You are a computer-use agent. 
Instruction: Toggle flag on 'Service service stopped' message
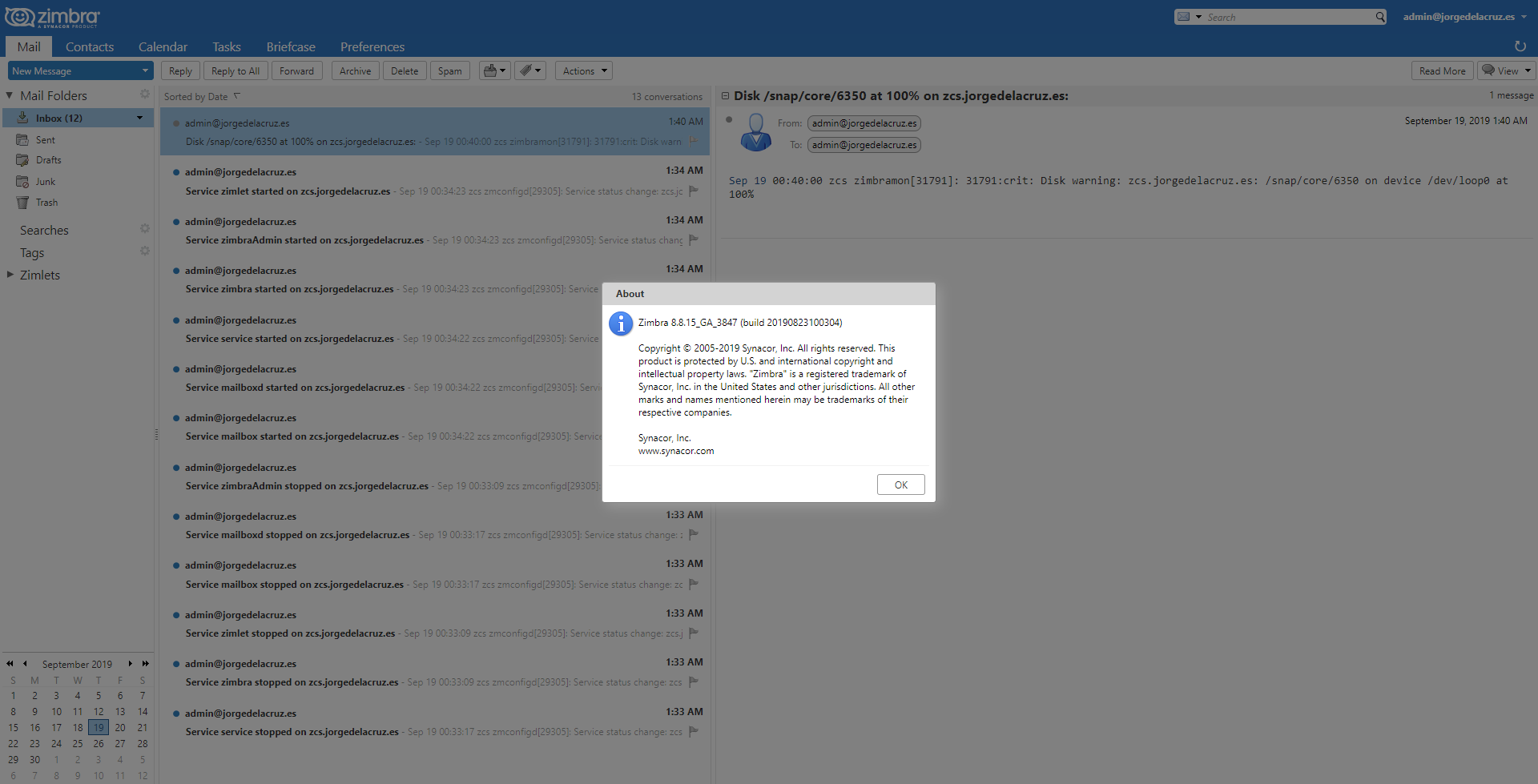(x=694, y=731)
